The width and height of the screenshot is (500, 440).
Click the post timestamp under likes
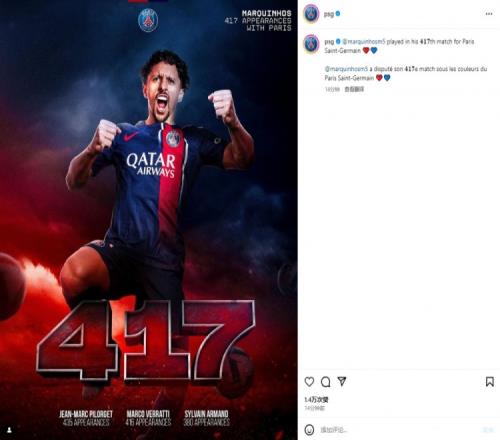[314, 408]
